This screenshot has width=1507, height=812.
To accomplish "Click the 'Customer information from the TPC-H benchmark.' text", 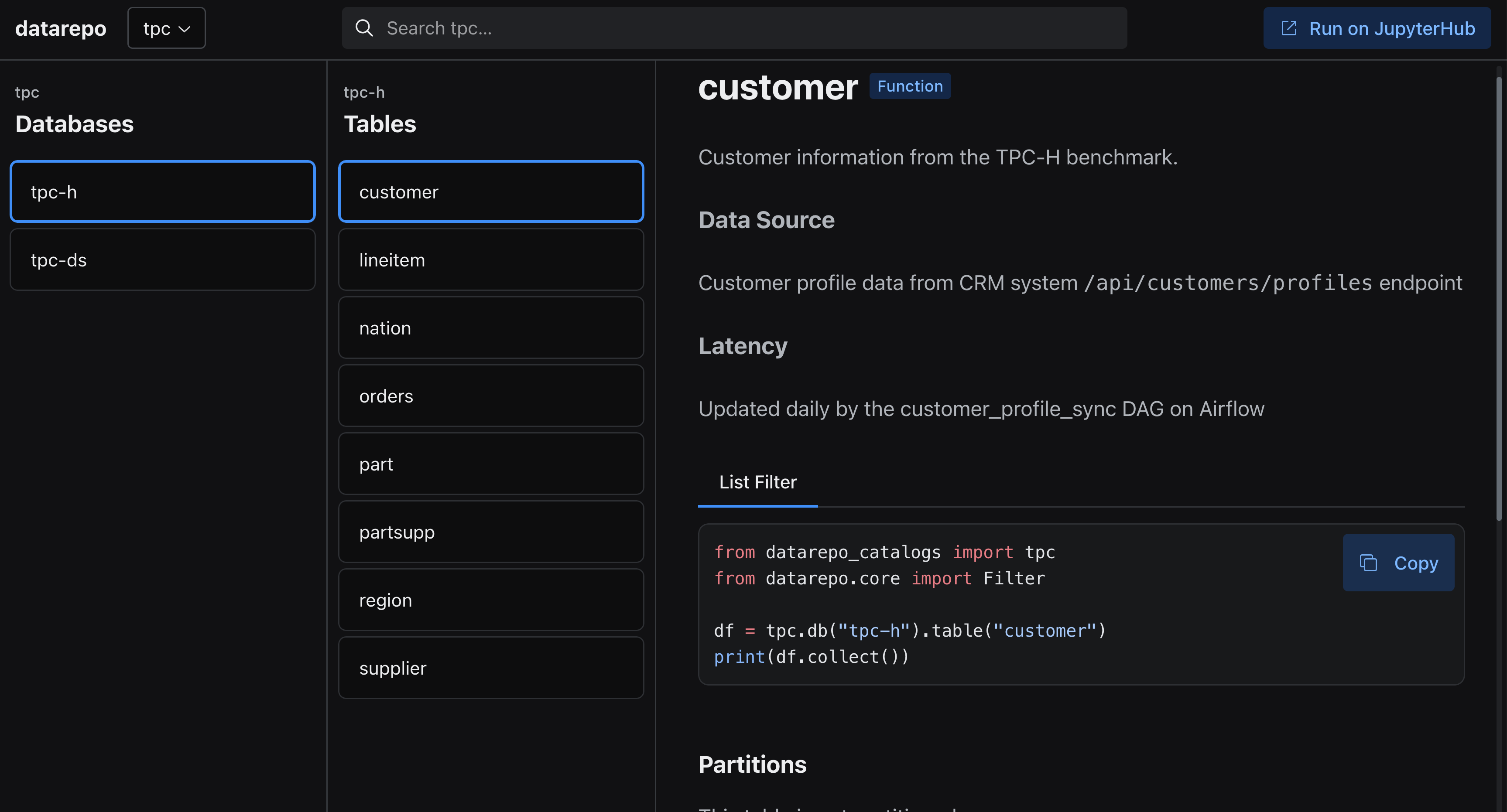I will pos(938,157).
